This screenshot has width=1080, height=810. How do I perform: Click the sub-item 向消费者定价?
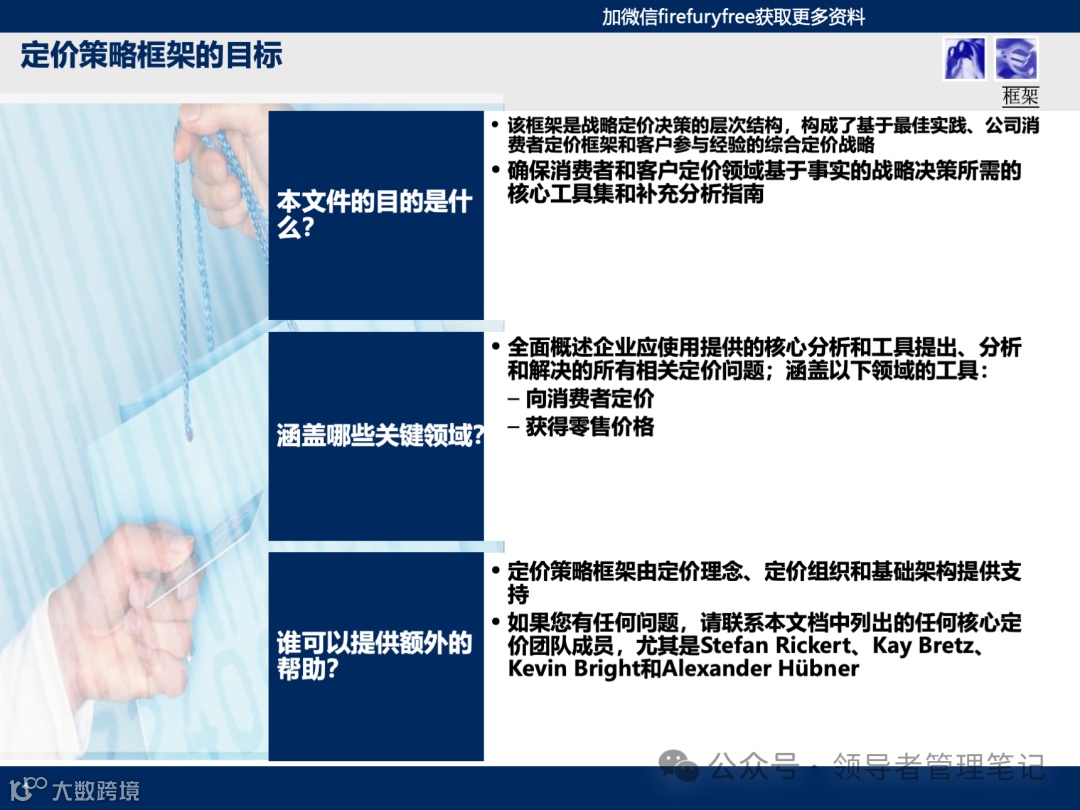click(x=581, y=398)
